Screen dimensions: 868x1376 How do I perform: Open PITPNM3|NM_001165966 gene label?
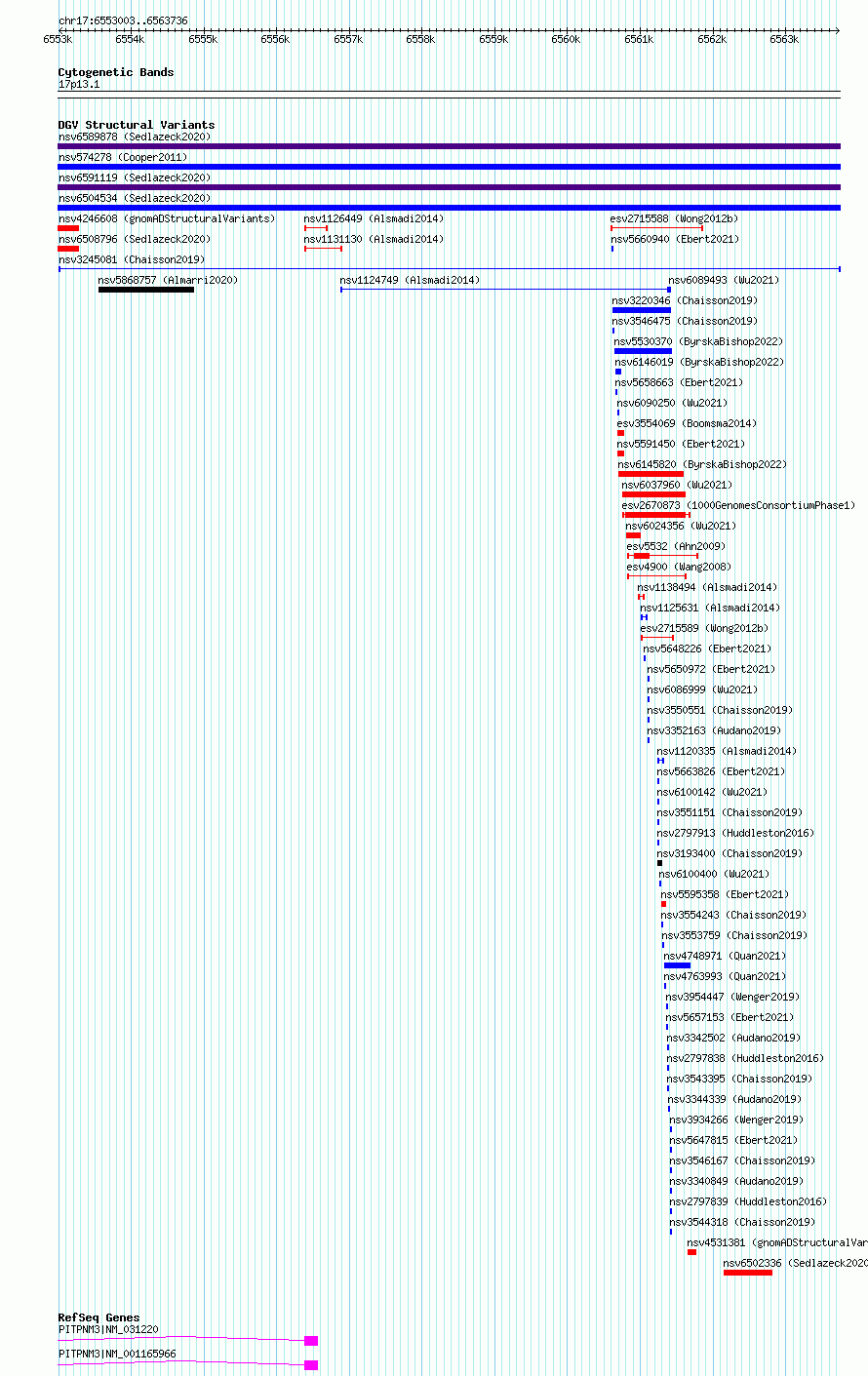tap(117, 1354)
